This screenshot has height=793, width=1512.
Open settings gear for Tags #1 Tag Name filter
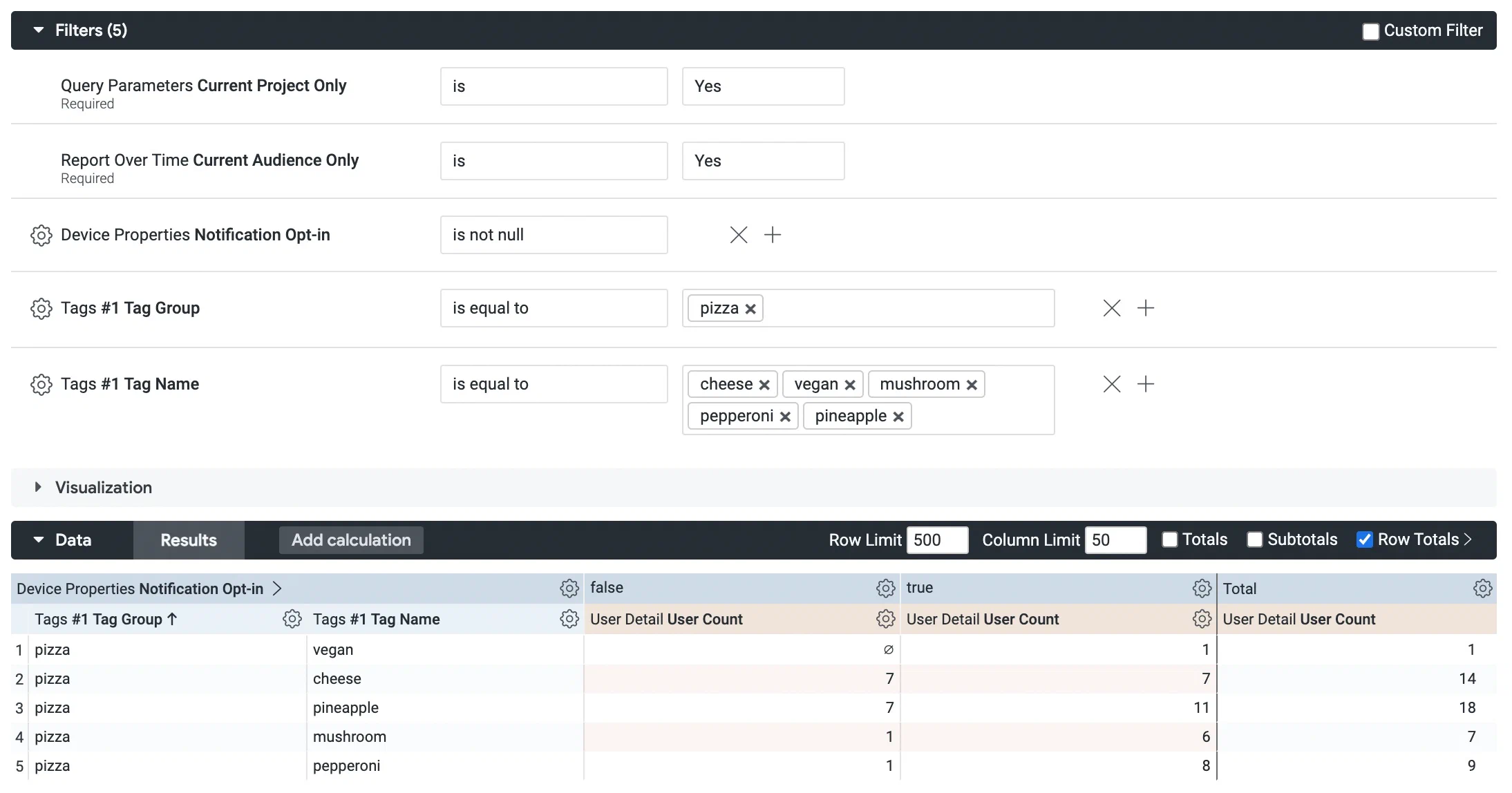[41, 385]
